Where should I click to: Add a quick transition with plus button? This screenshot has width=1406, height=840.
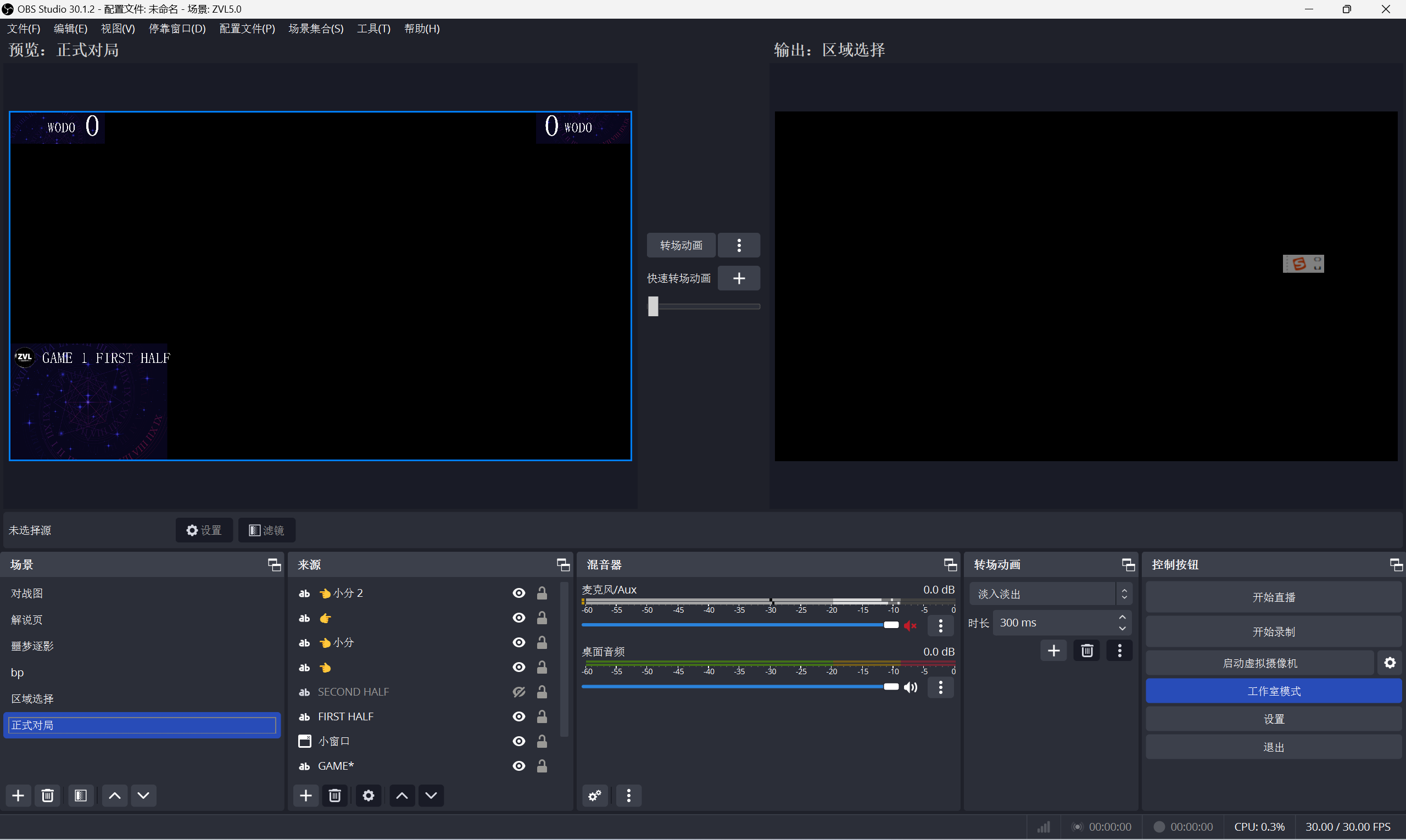coord(738,278)
